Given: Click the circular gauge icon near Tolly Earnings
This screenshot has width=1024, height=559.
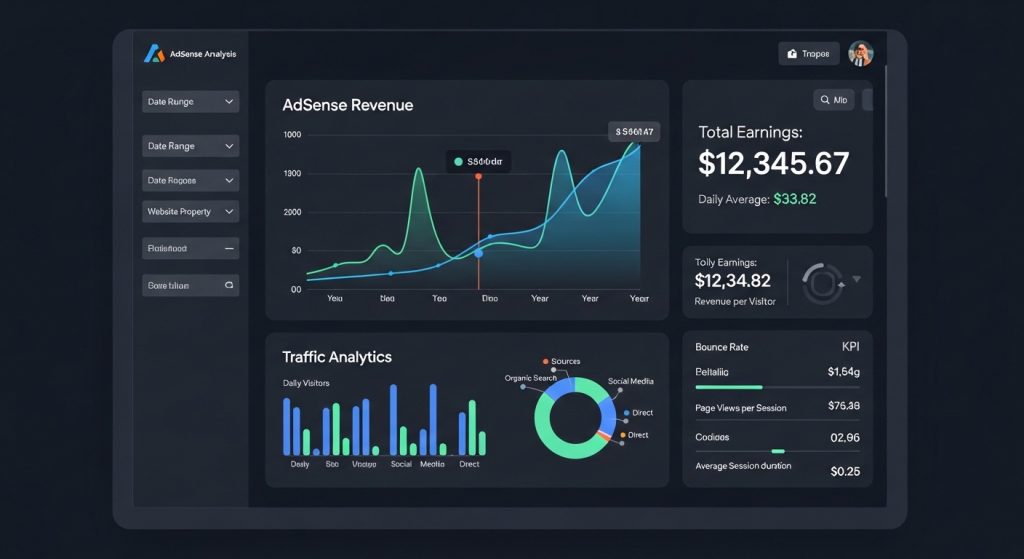Looking at the screenshot, I should click(x=822, y=283).
